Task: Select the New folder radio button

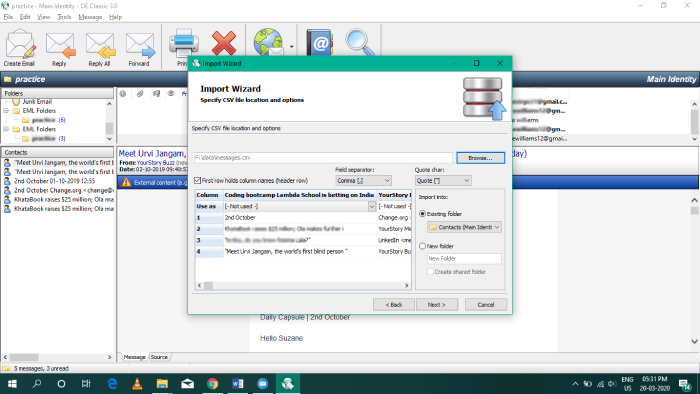Action: tap(422, 246)
